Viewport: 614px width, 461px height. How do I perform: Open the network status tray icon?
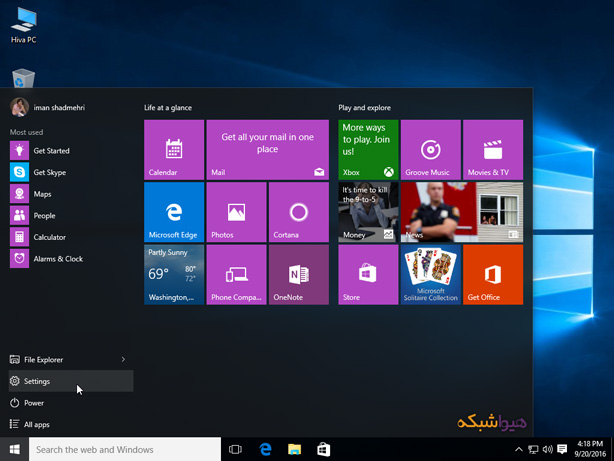pyautogui.click(x=533, y=449)
